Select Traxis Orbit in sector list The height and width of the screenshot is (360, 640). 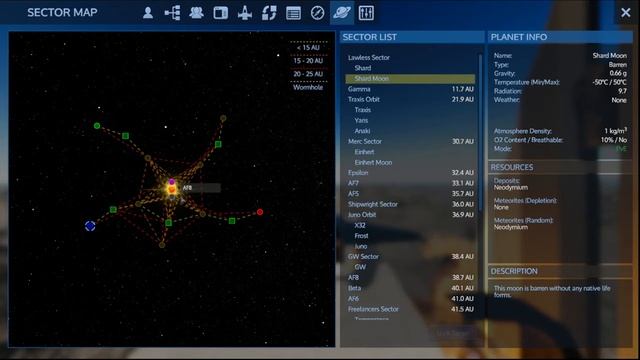(410, 99)
